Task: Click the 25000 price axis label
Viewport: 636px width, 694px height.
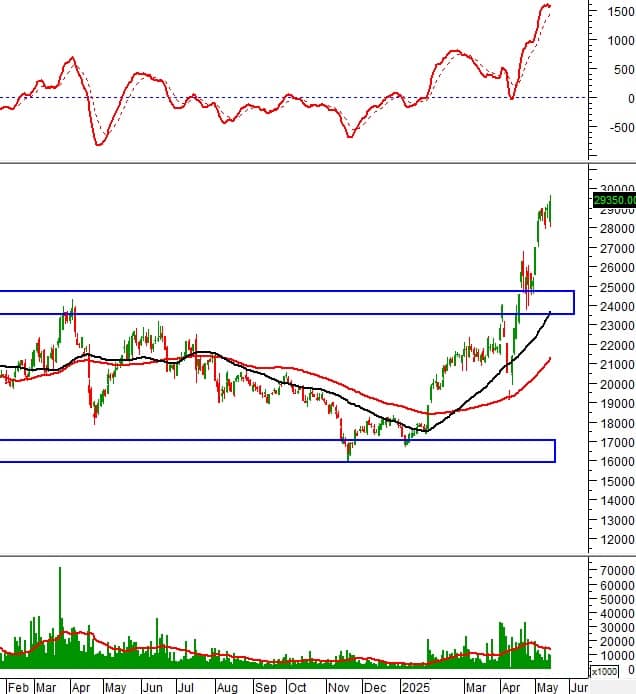Action: [x=617, y=288]
